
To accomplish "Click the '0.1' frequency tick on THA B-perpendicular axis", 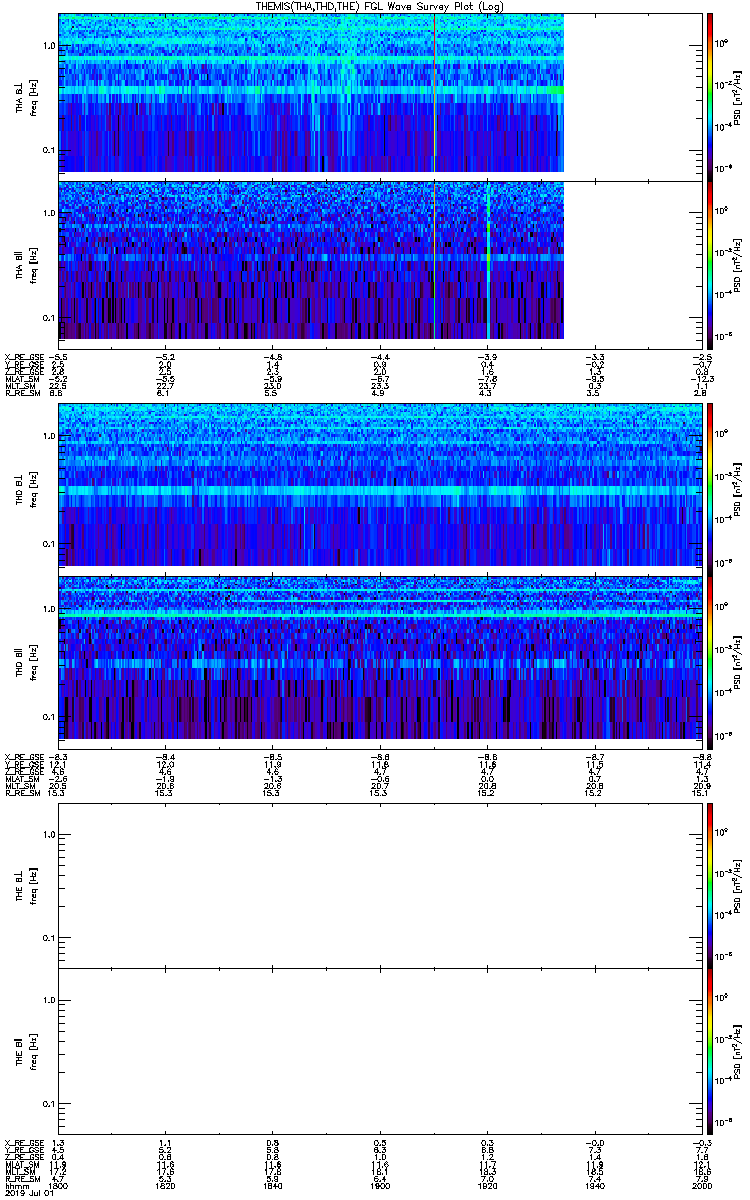I will pyautogui.click(x=47, y=151).
